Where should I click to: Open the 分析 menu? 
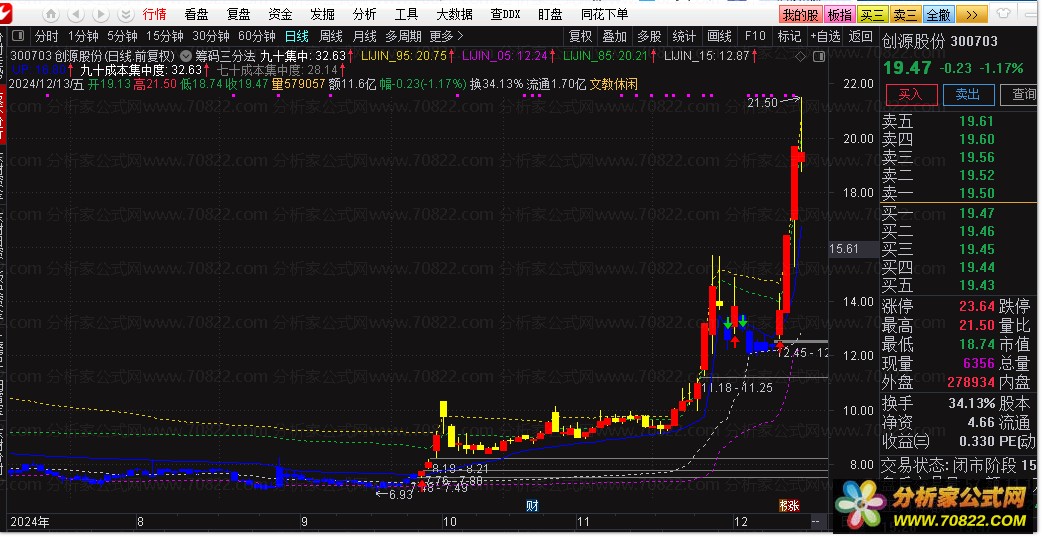click(x=364, y=14)
